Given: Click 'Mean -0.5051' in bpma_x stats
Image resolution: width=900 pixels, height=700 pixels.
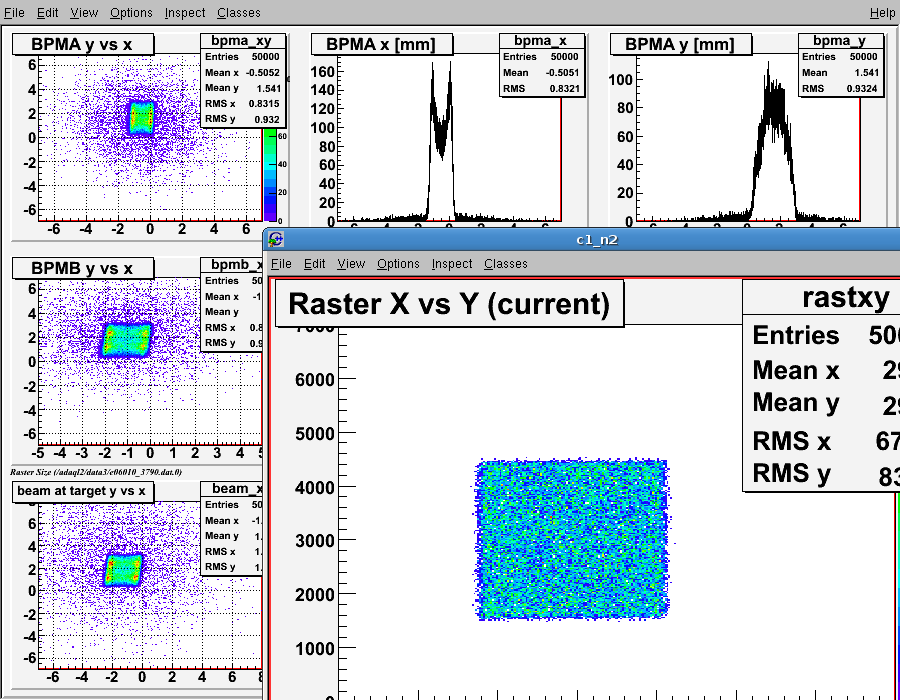Looking at the screenshot, I should pyautogui.click(x=542, y=72).
